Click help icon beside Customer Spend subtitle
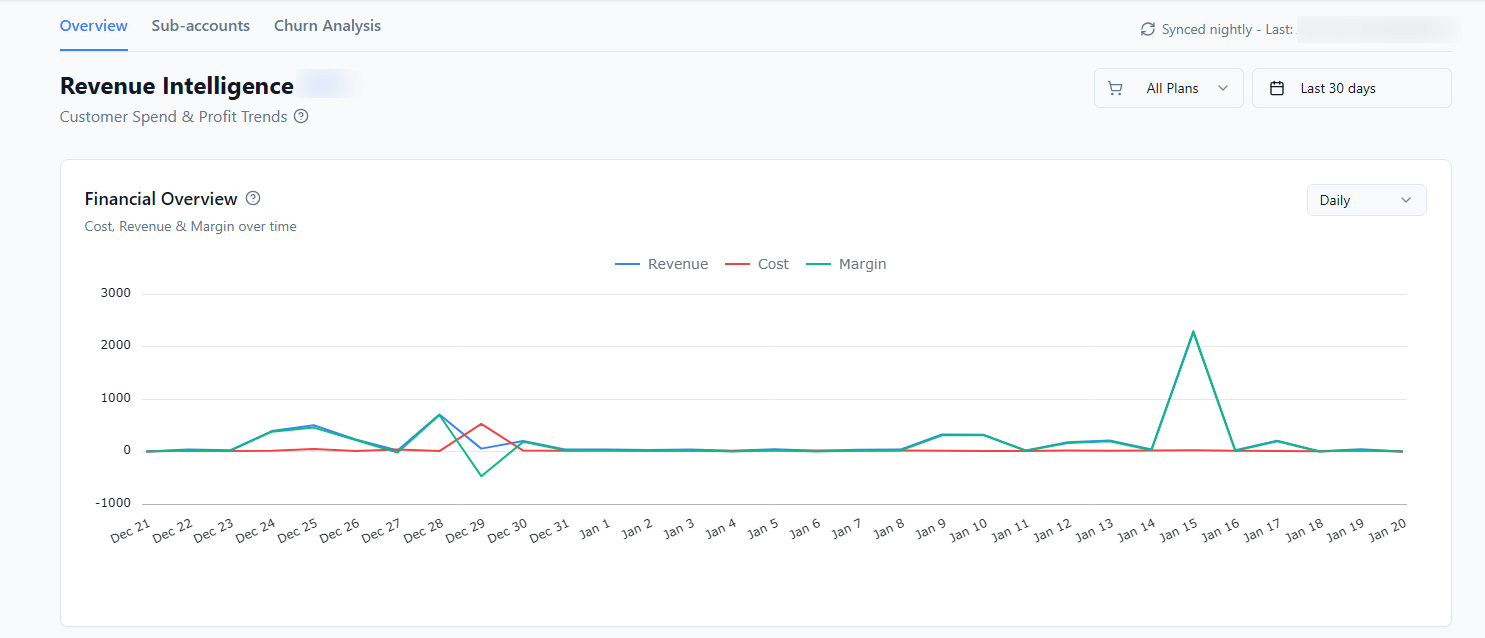The width and height of the screenshot is (1485, 638). tap(301, 116)
